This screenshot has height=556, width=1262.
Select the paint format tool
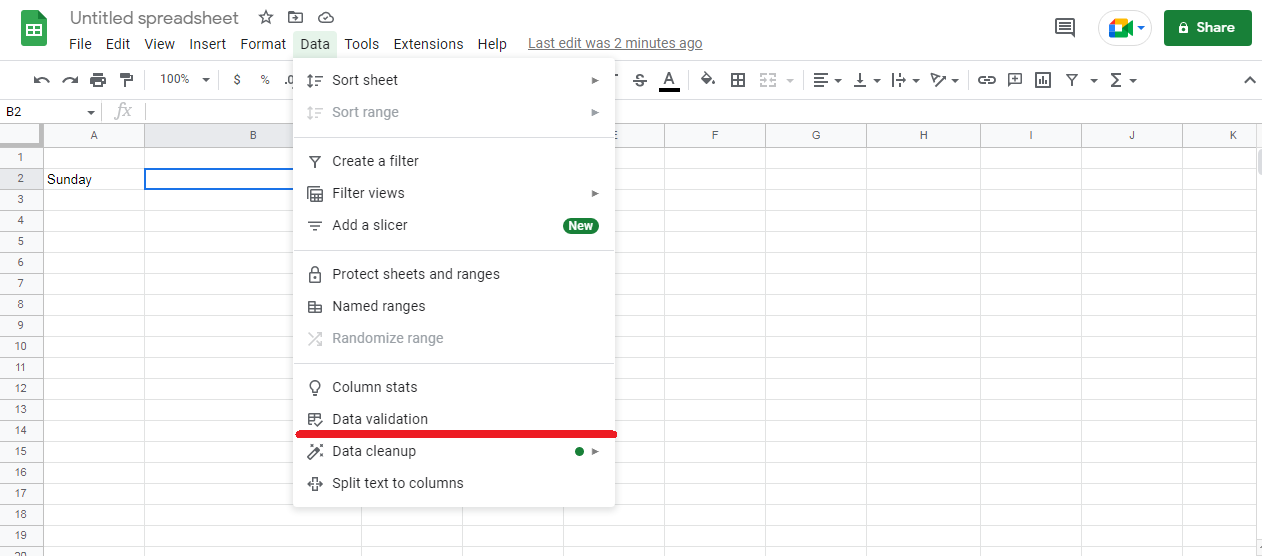coord(127,80)
